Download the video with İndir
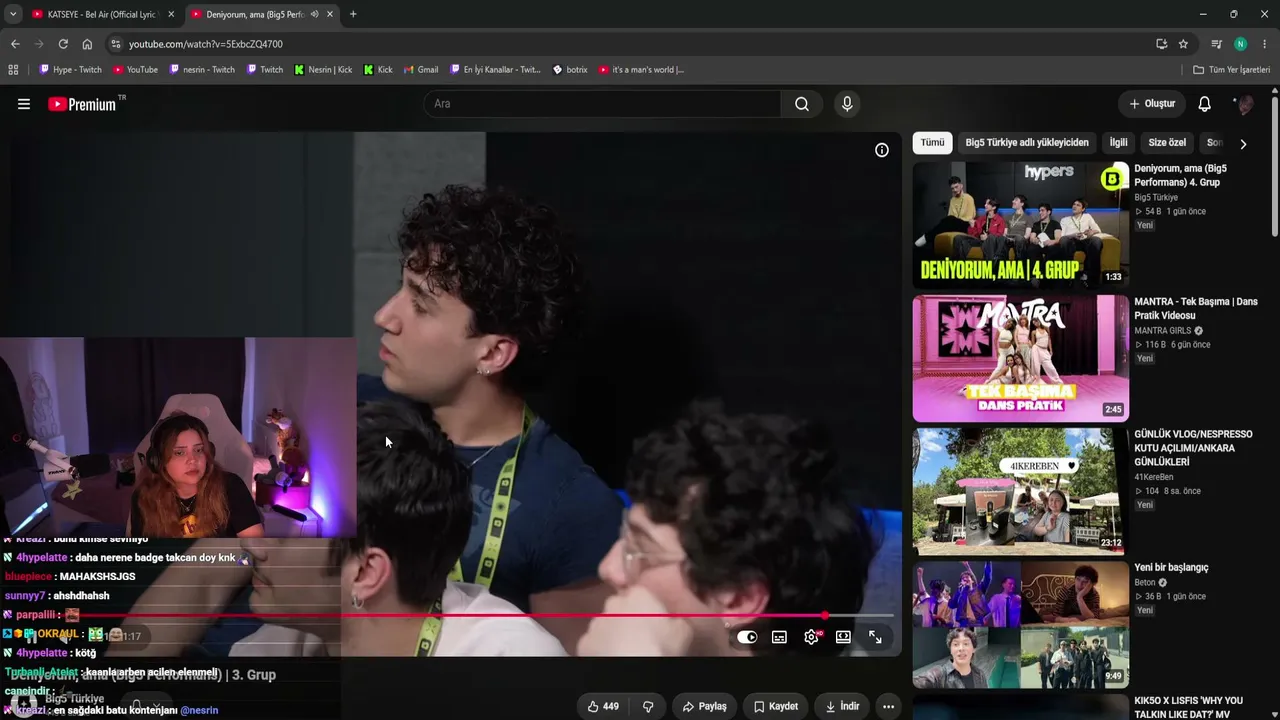1280x720 pixels. click(x=843, y=706)
